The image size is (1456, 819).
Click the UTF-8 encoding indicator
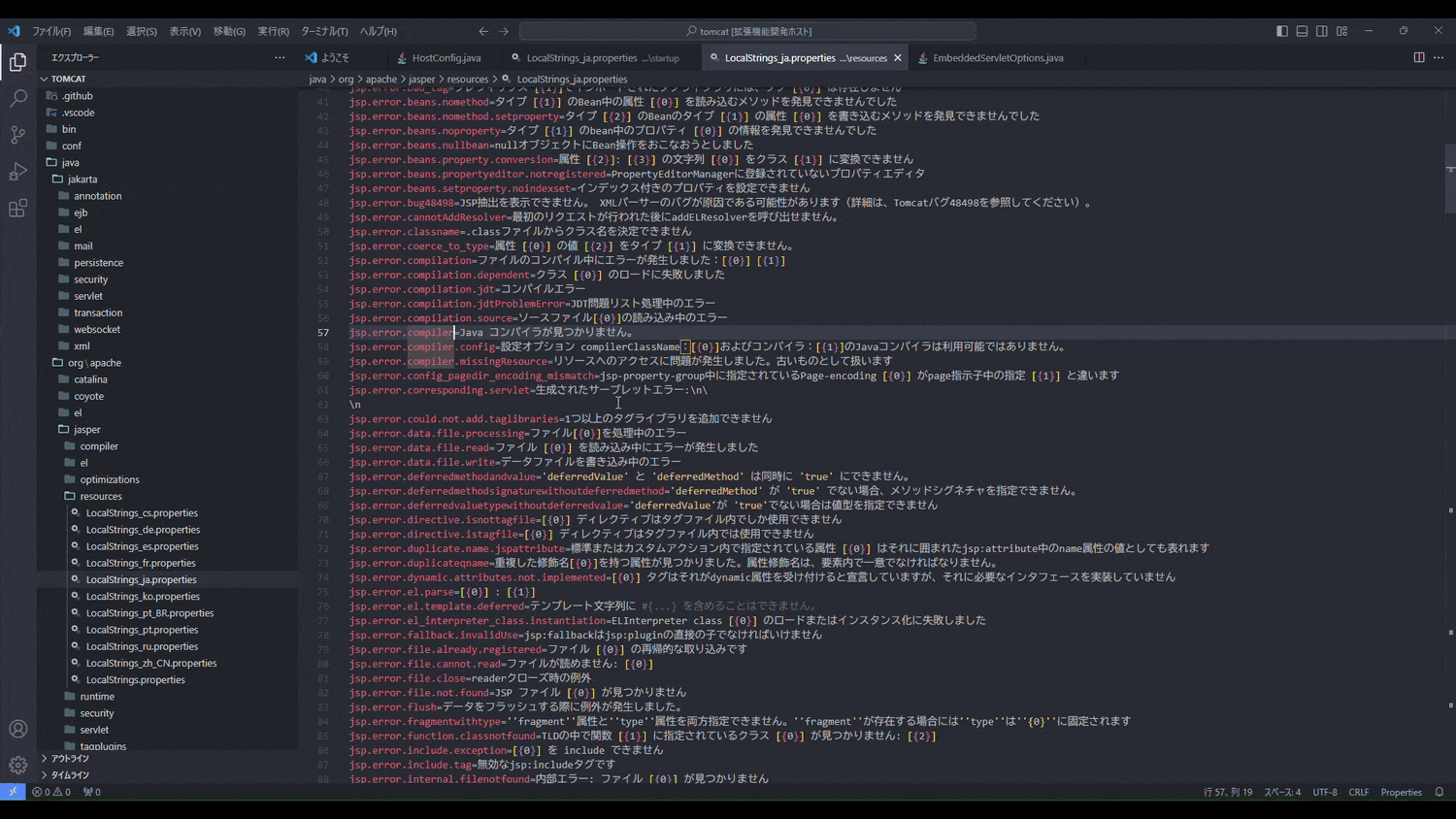(1324, 792)
